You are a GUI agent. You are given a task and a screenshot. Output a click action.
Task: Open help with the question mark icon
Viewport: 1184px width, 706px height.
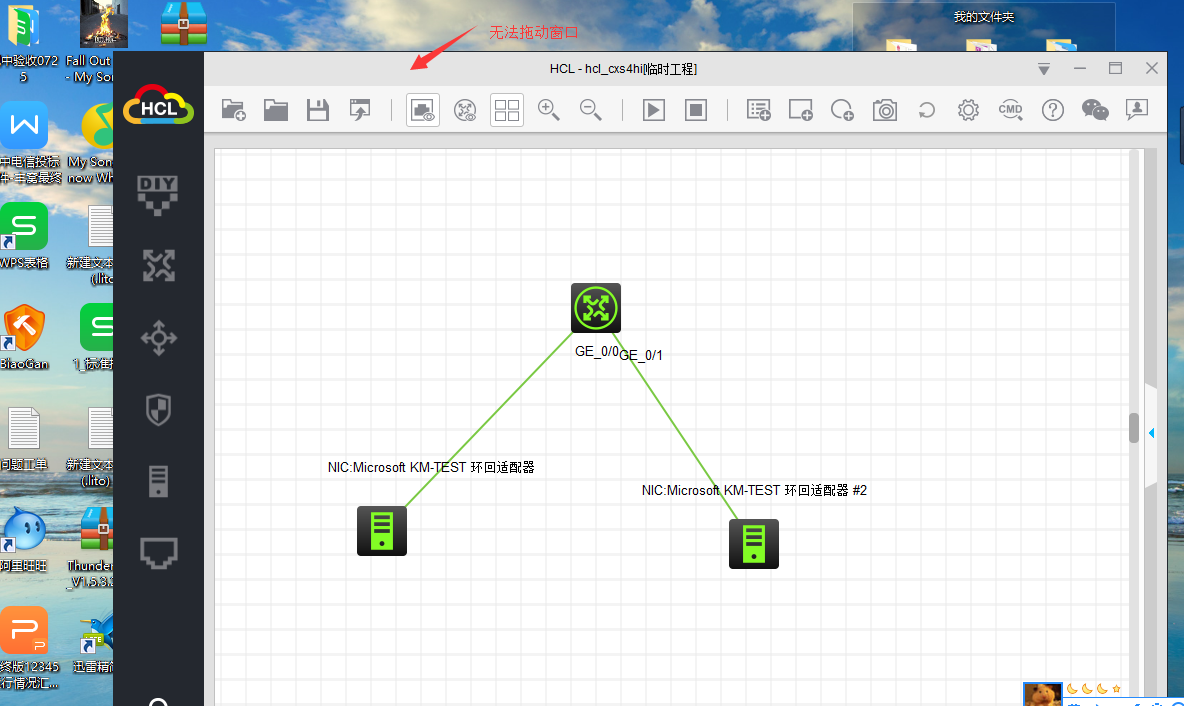pos(1053,110)
